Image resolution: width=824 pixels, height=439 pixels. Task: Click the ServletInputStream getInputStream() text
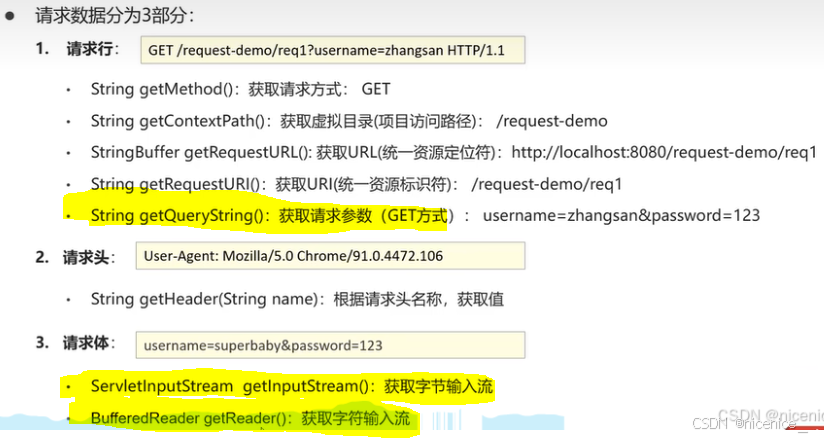(x=230, y=386)
